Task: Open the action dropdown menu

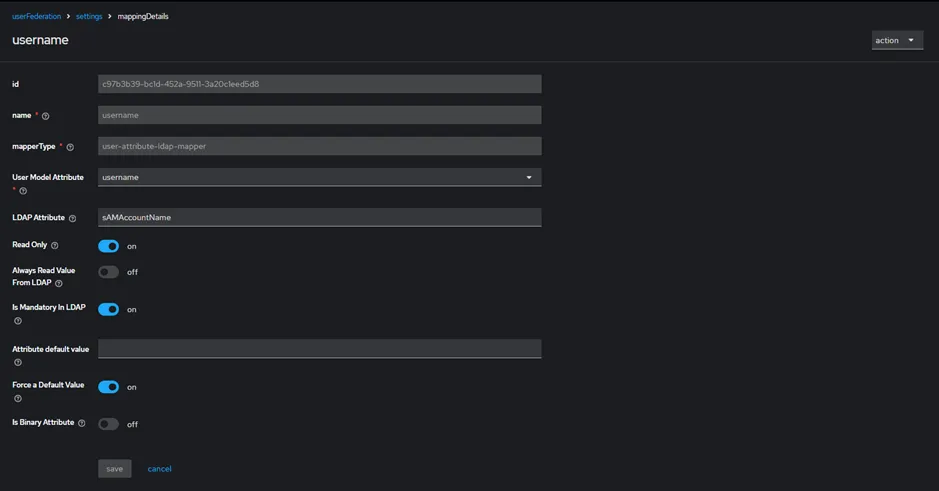Action: coord(897,40)
